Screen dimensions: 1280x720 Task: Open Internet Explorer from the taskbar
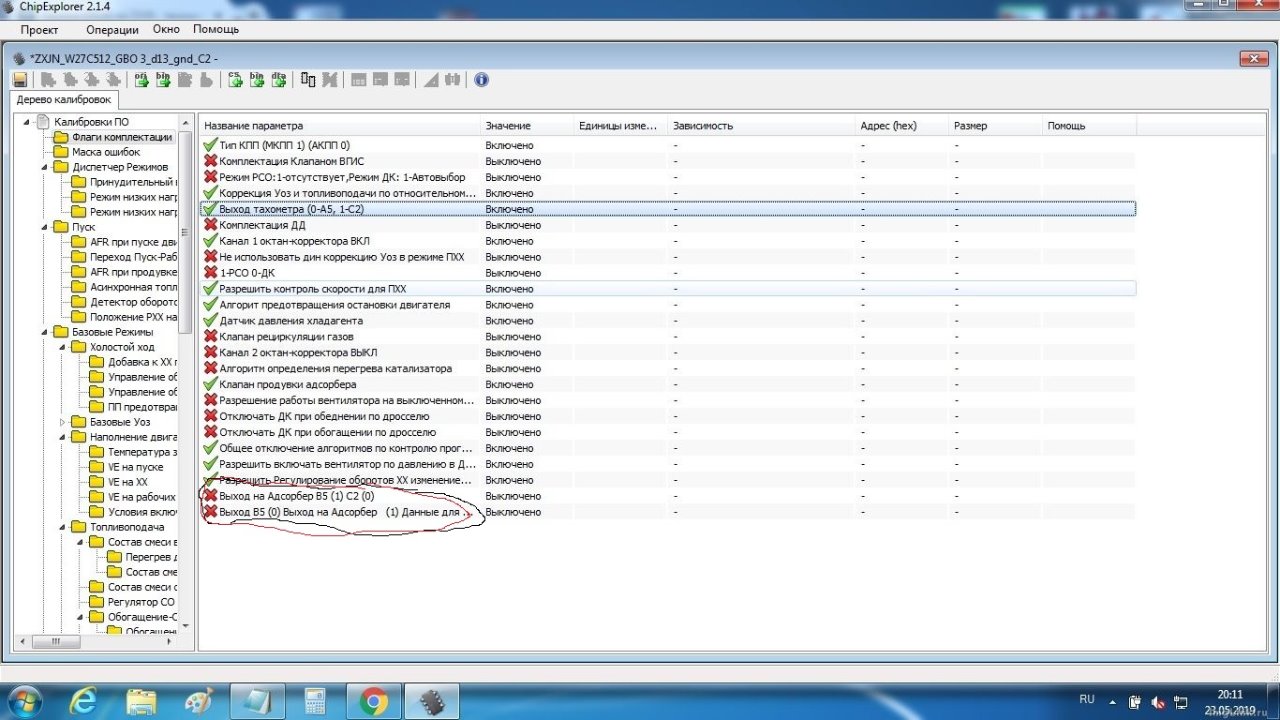click(84, 701)
